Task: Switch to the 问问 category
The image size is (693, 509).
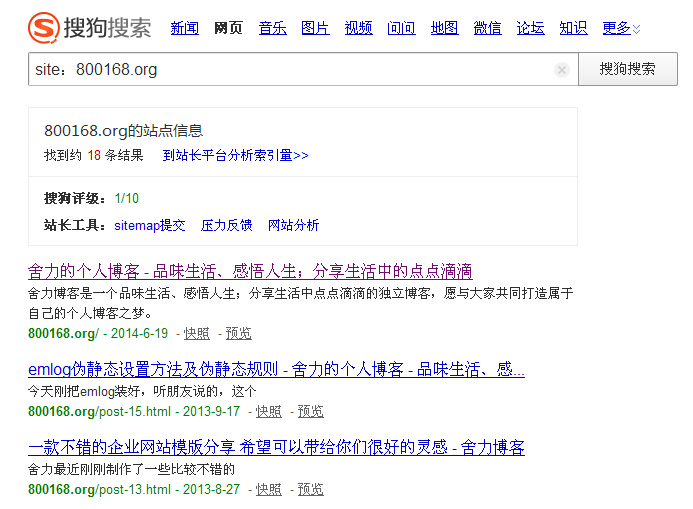Action: click(x=401, y=28)
